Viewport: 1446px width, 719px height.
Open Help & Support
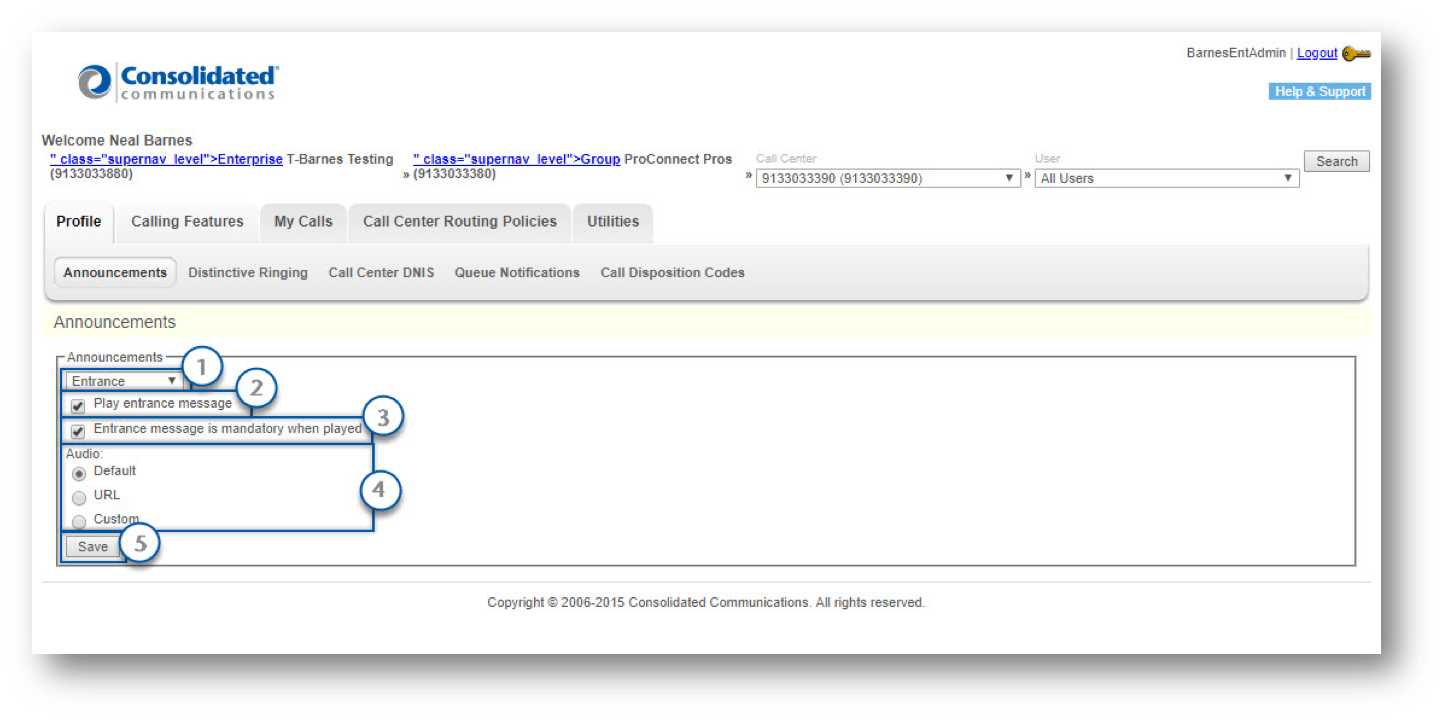(x=1320, y=92)
